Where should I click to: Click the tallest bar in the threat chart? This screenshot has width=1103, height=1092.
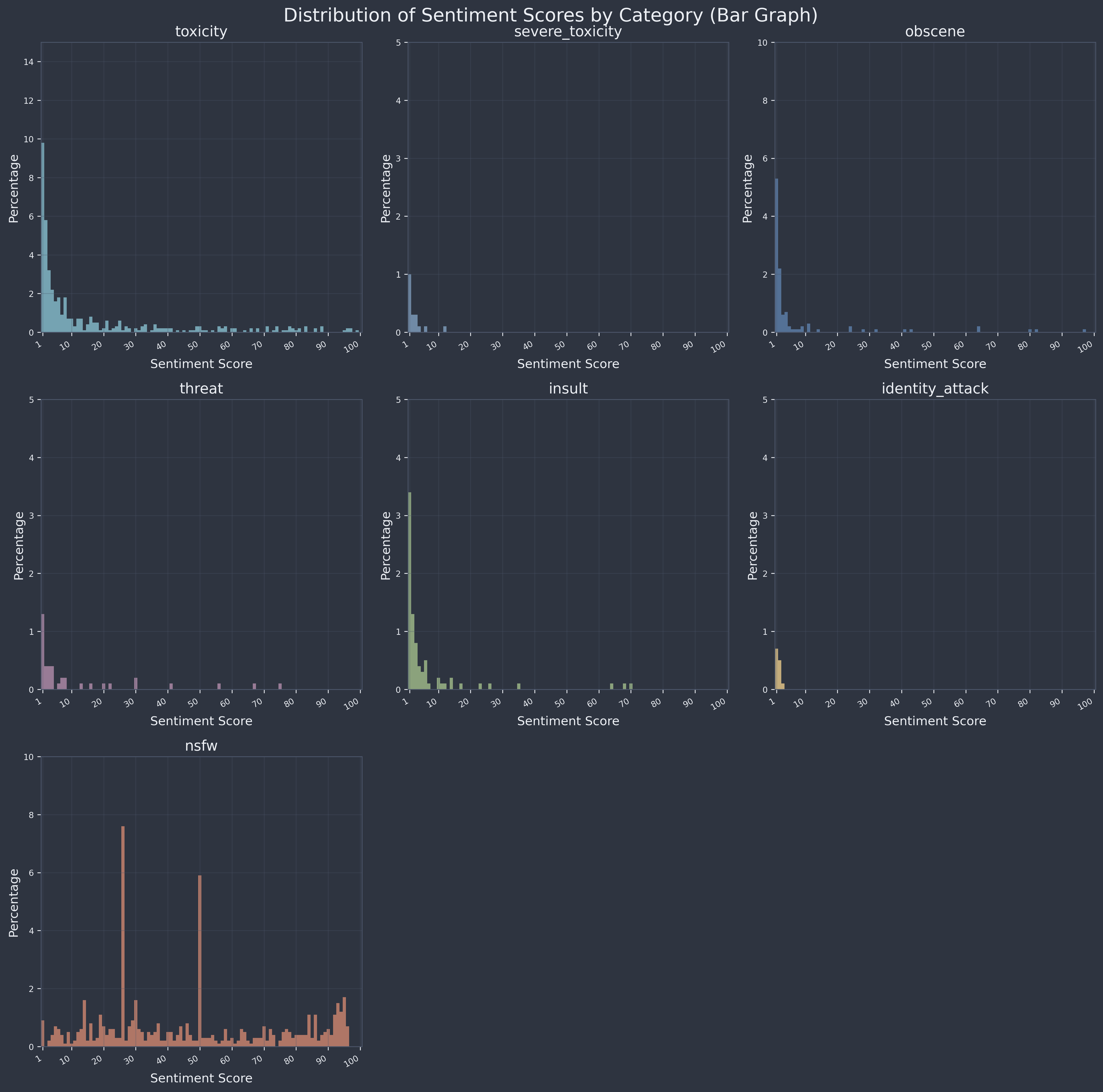(x=43, y=652)
